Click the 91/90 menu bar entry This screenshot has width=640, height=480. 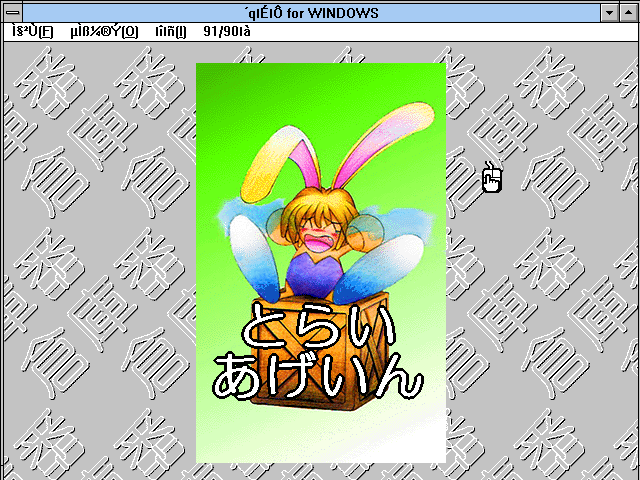click(x=227, y=32)
